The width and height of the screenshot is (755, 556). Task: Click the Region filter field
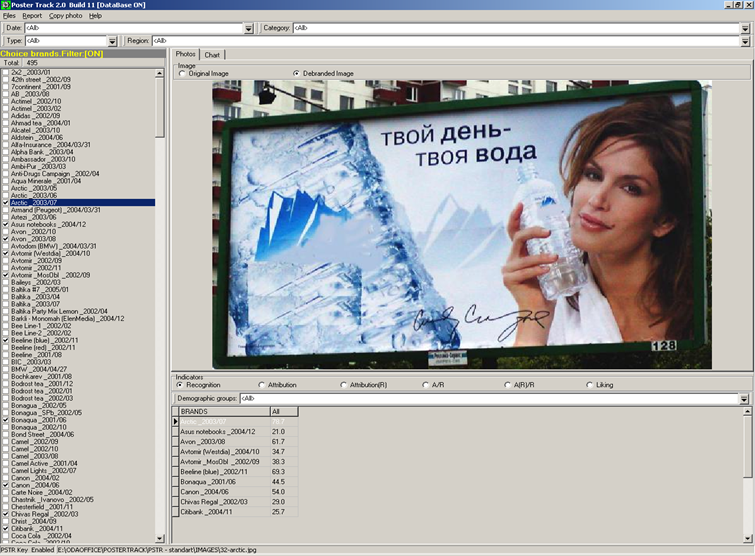pos(446,41)
